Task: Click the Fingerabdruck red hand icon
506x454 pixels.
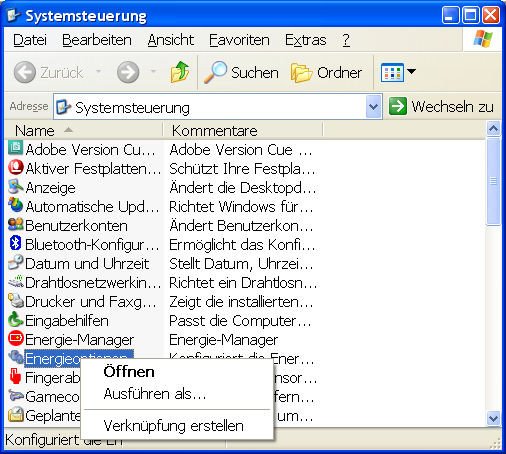Action: click(15, 377)
